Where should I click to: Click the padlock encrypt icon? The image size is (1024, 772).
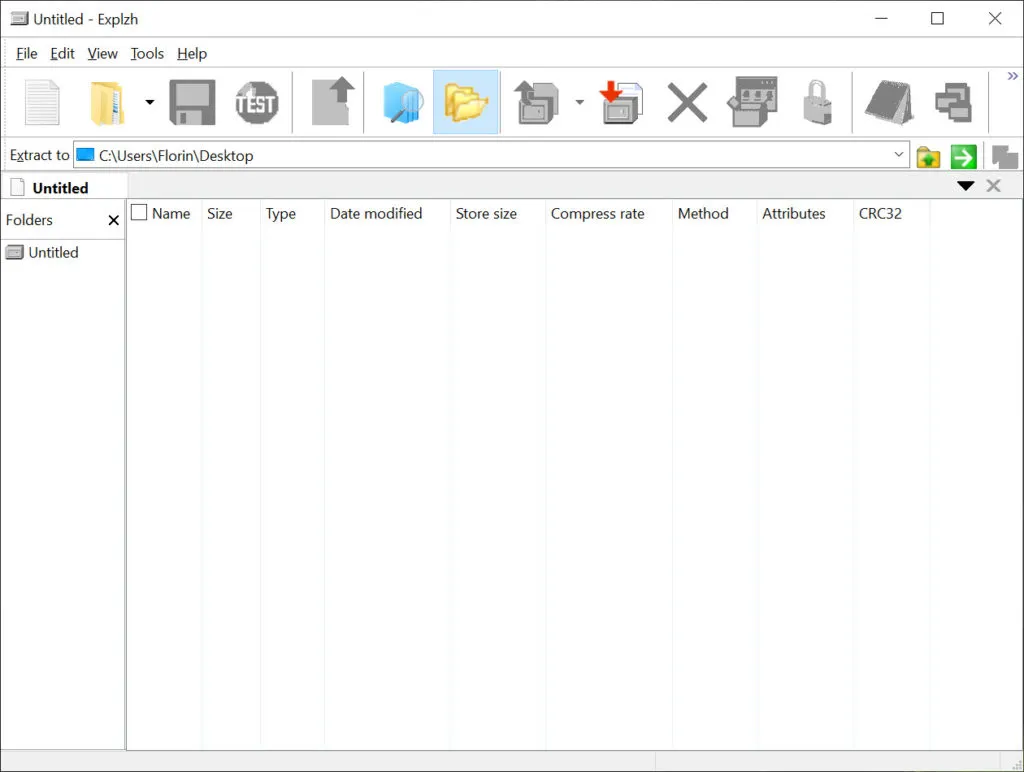[817, 102]
